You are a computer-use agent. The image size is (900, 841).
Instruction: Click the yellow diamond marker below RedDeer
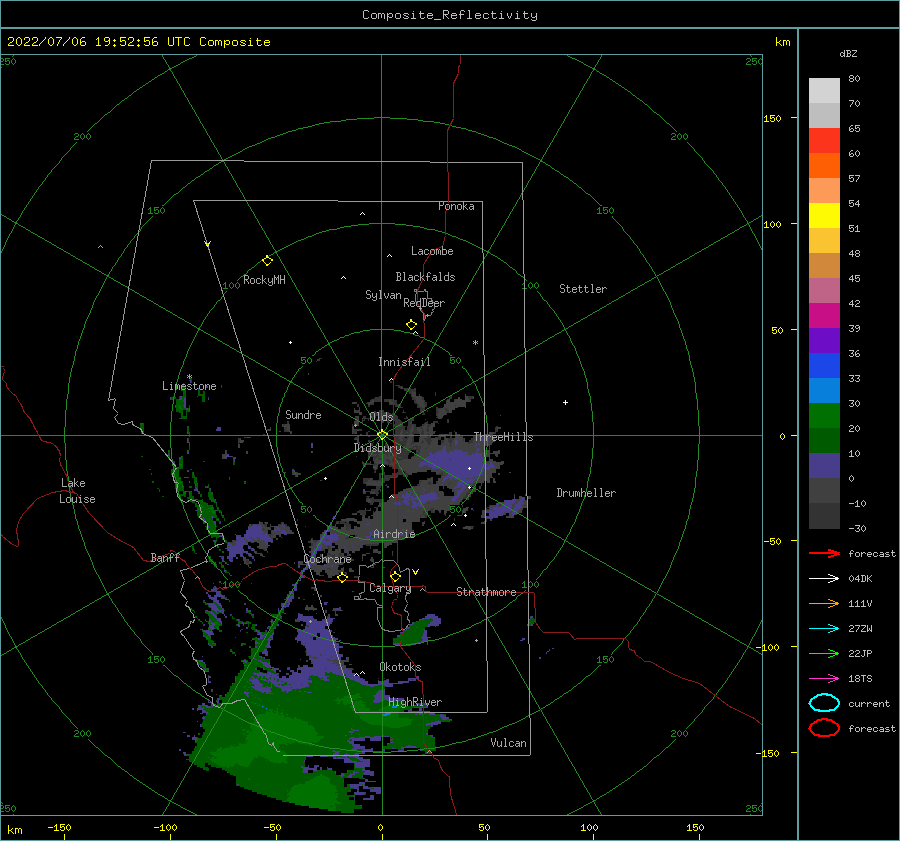(x=412, y=325)
